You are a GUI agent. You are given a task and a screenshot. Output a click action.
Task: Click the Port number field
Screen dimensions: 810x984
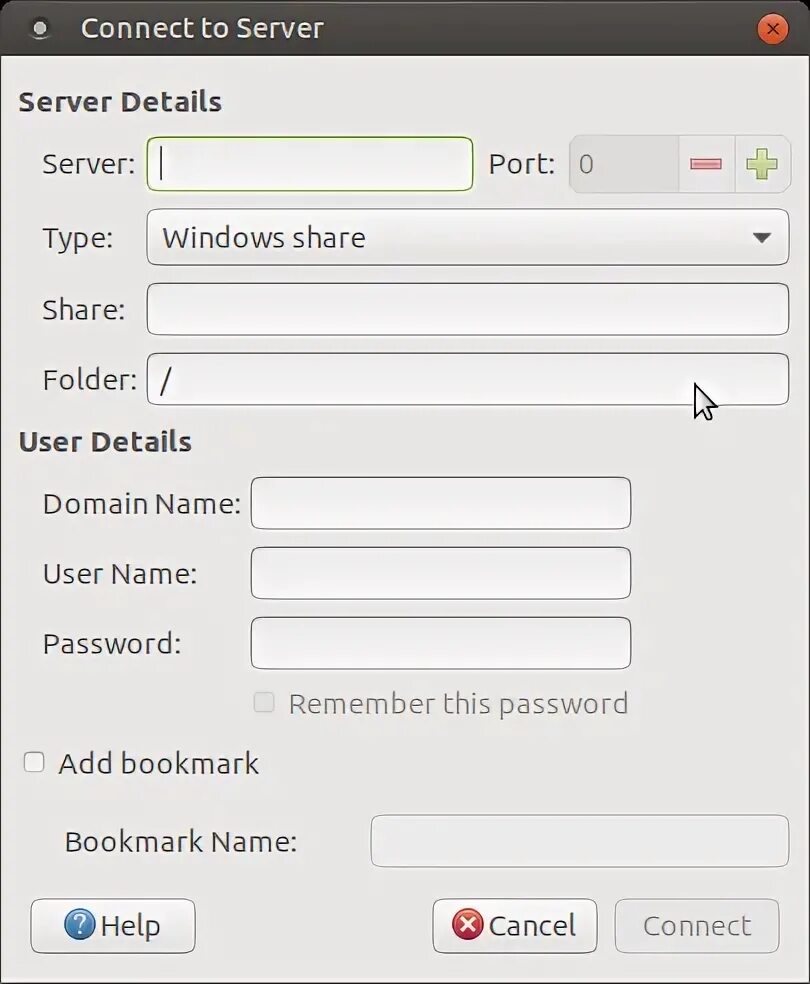(624, 164)
